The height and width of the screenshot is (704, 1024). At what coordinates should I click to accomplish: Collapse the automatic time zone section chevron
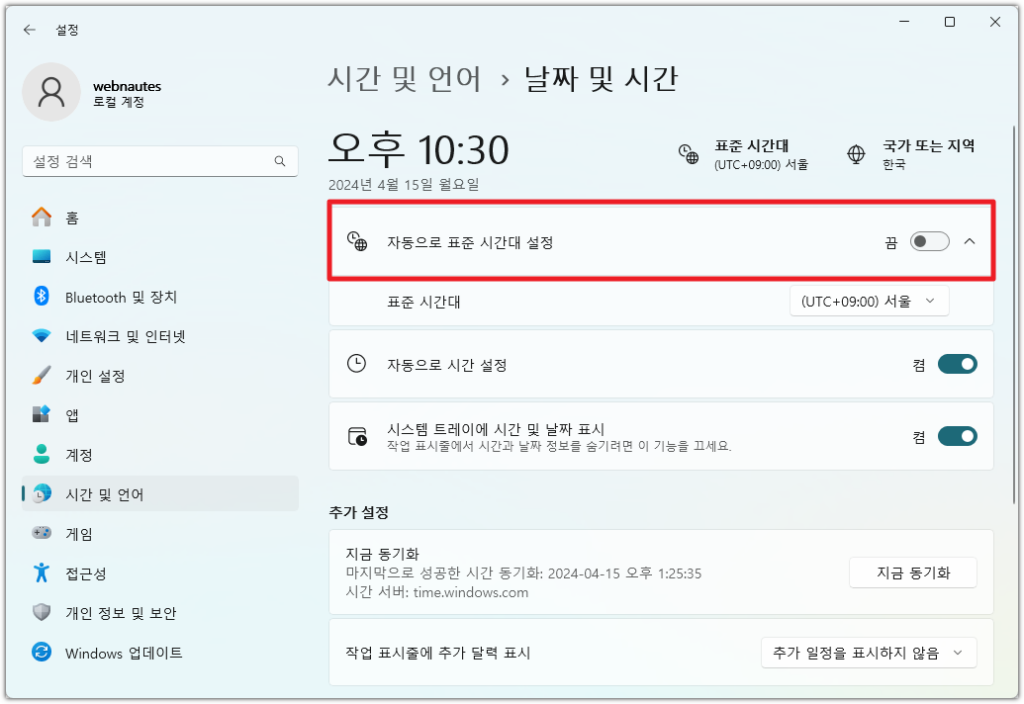[x=969, y=242]
